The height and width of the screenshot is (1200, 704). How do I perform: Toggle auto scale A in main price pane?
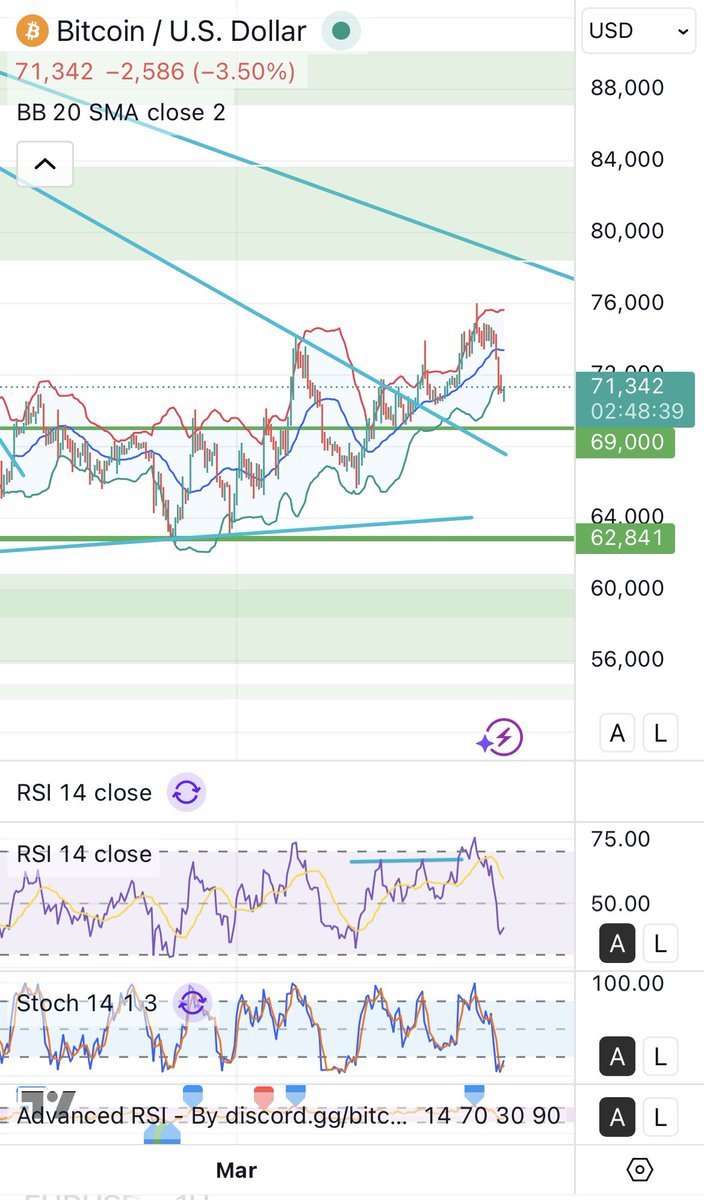(x=618, y=733)
